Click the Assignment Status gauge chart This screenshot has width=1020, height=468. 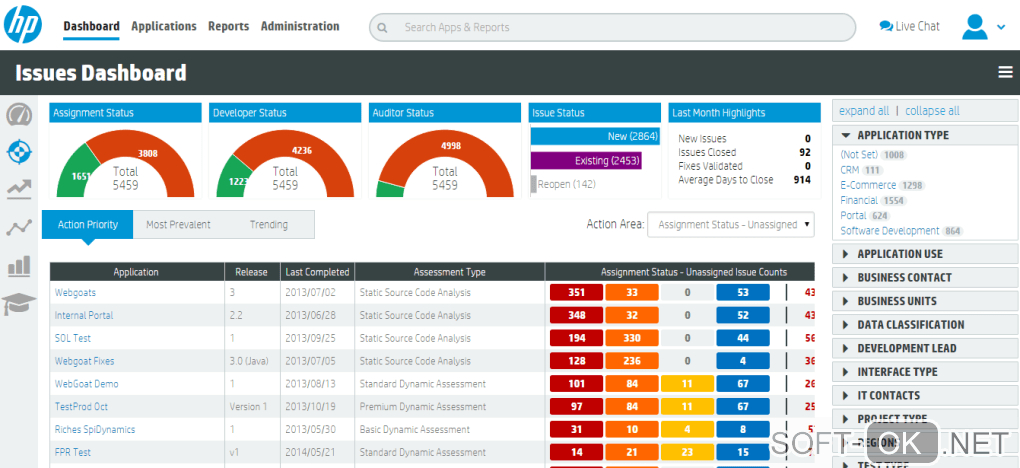point(126,163)
